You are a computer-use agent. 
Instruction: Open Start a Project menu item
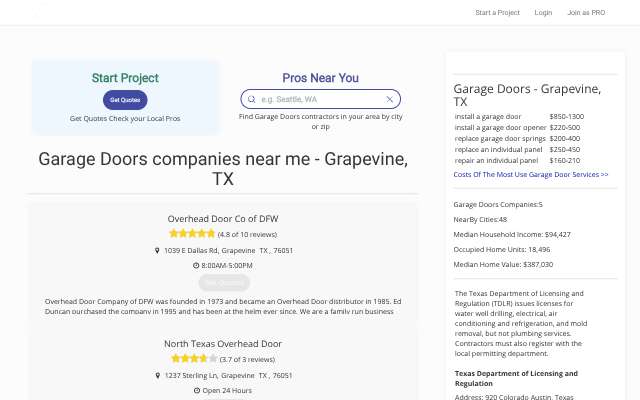[498, 13]
